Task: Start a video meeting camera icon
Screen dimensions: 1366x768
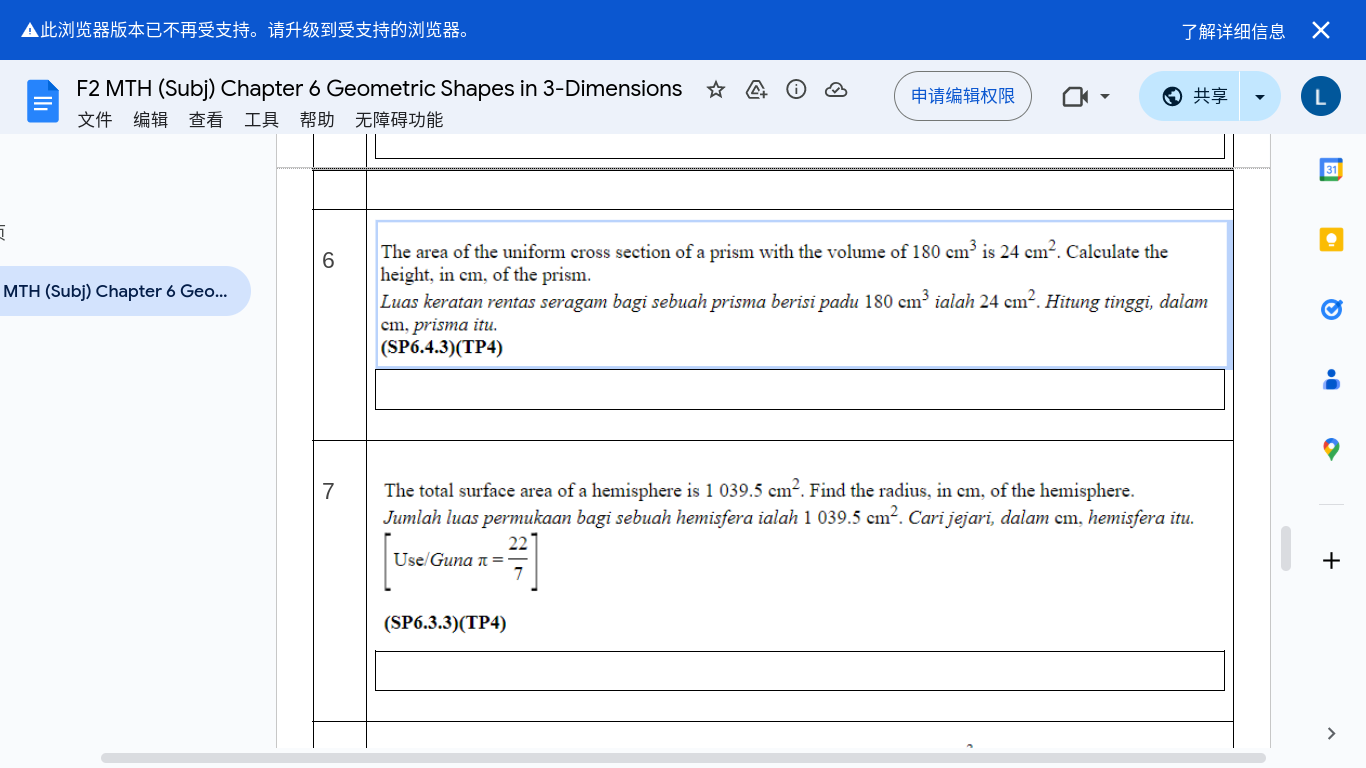Action: click(1075, 96)
